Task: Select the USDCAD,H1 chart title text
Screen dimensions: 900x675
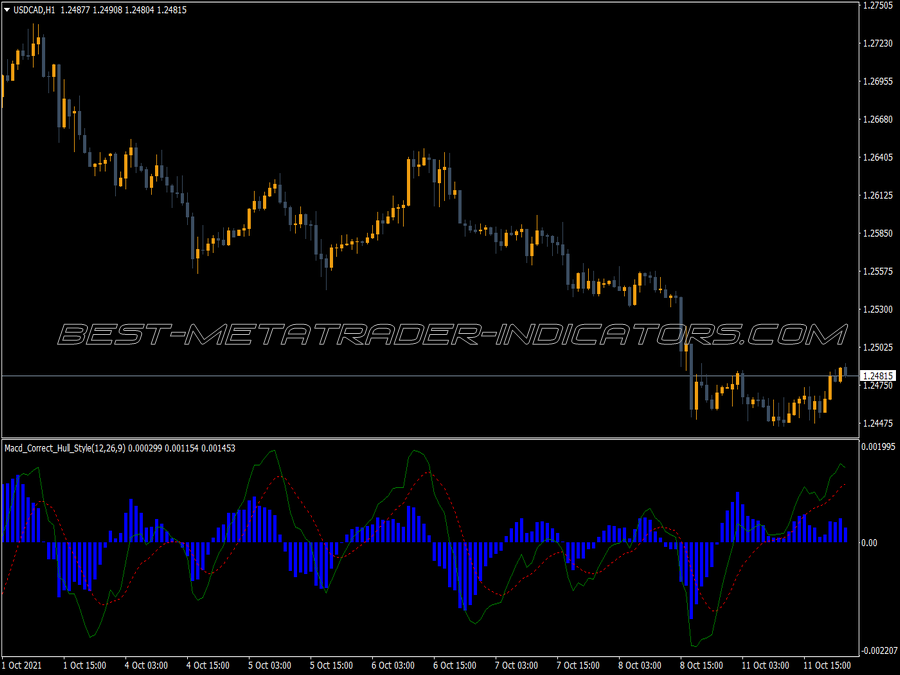Action: (34, 10)
